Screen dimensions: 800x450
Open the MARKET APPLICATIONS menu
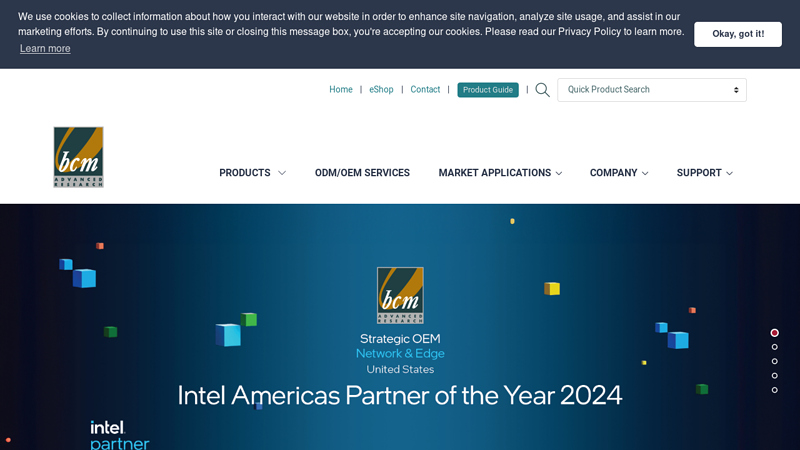point(495,173)
